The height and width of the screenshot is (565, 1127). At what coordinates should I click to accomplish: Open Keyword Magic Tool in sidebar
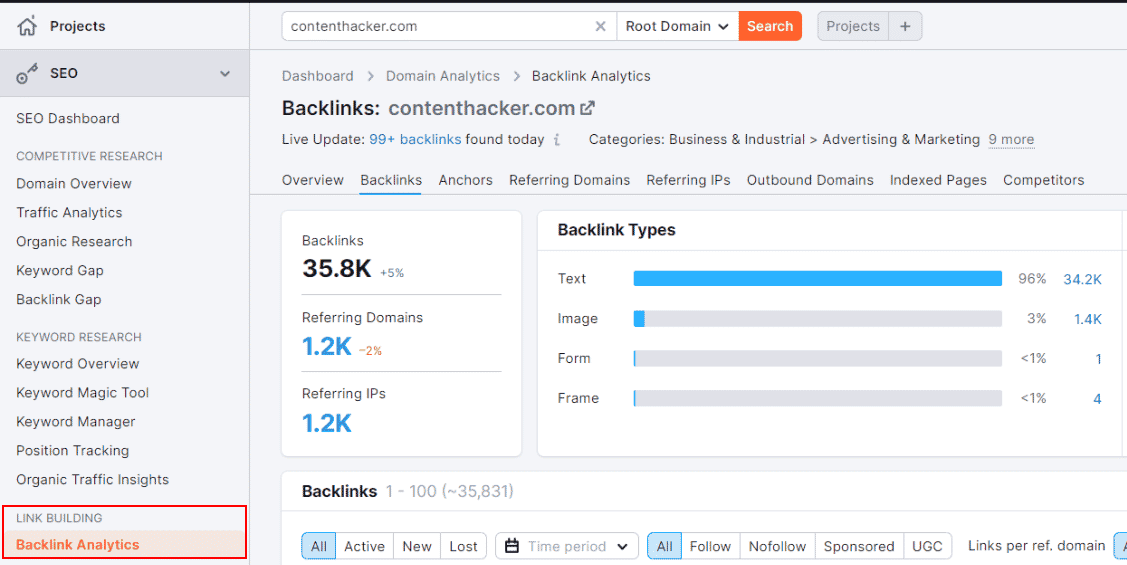coord(83,392)
